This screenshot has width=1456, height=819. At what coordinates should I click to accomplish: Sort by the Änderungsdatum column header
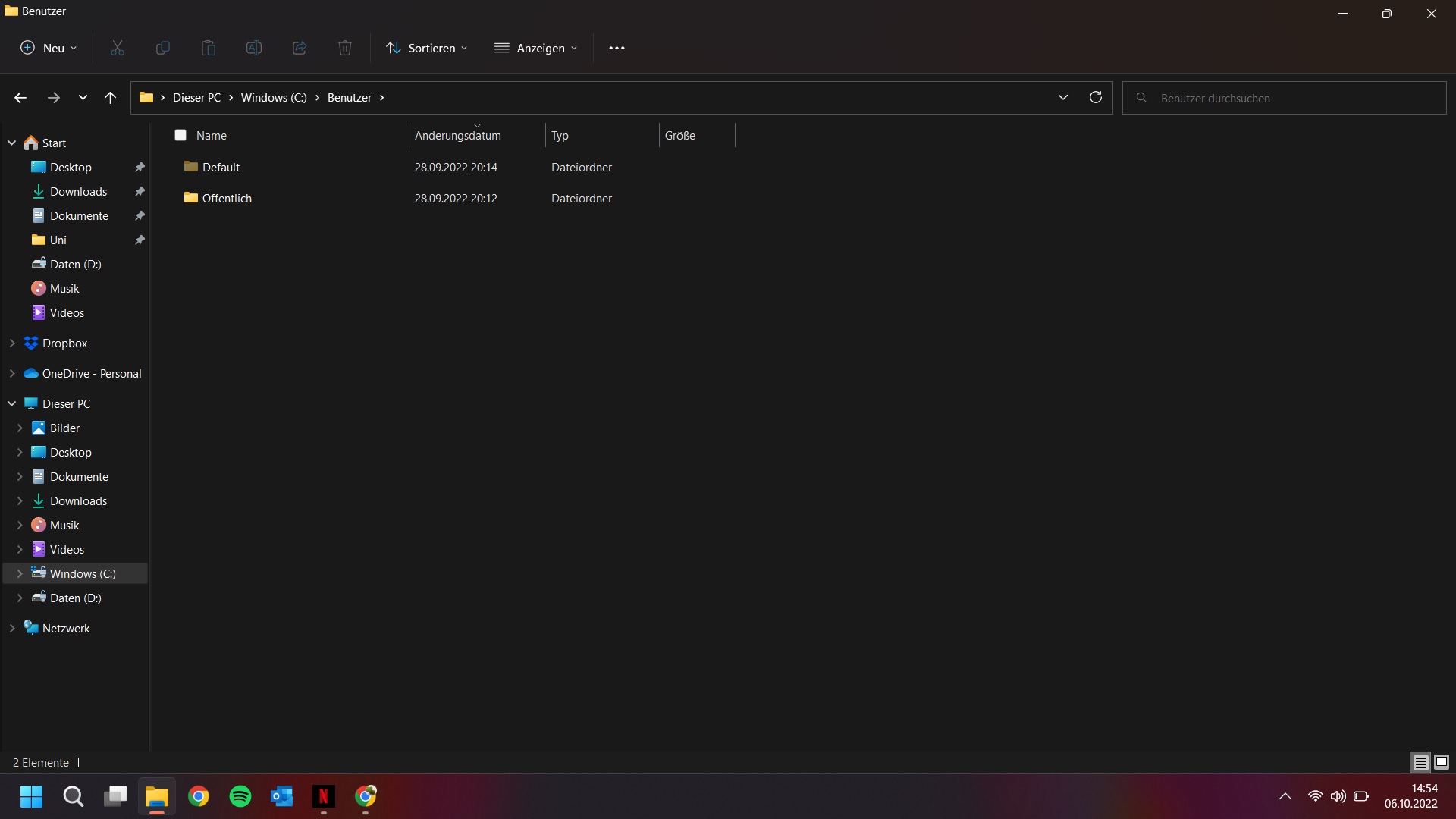(x=458, y=135)
